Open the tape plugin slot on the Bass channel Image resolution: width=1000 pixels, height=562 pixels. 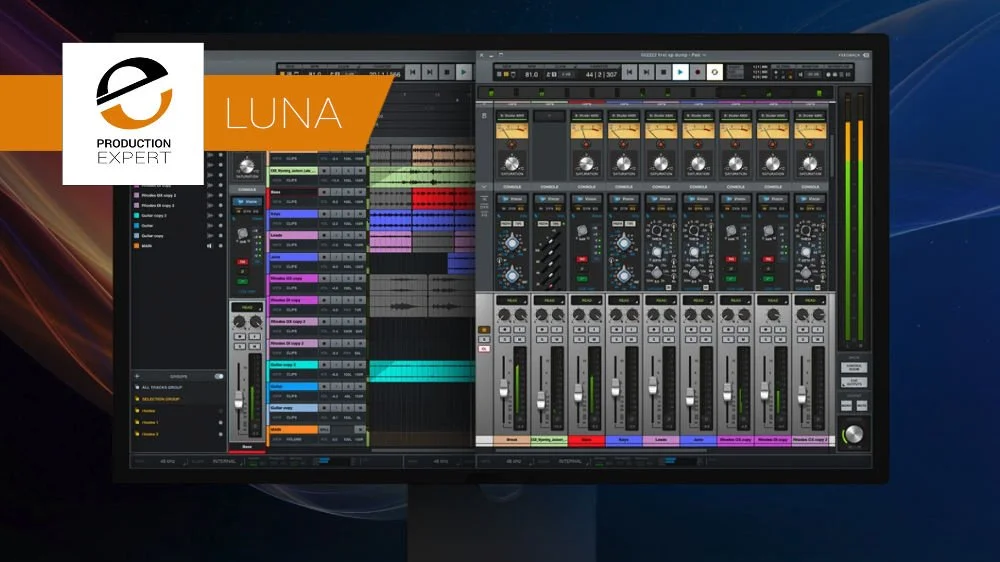tap(586, 115)
